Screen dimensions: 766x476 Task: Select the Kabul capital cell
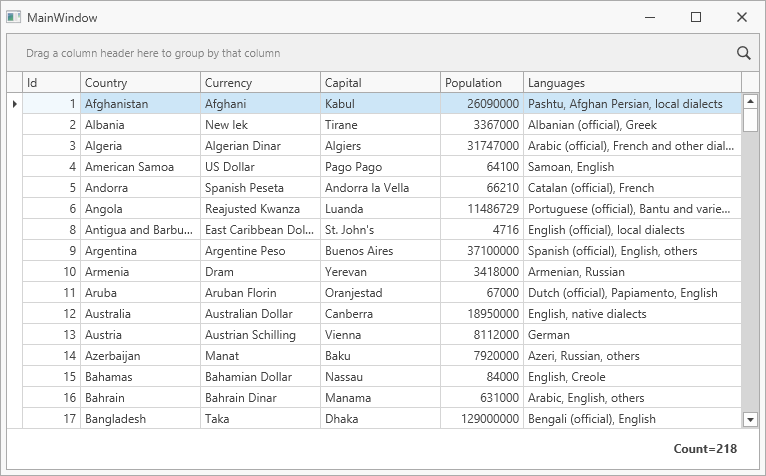381,104
